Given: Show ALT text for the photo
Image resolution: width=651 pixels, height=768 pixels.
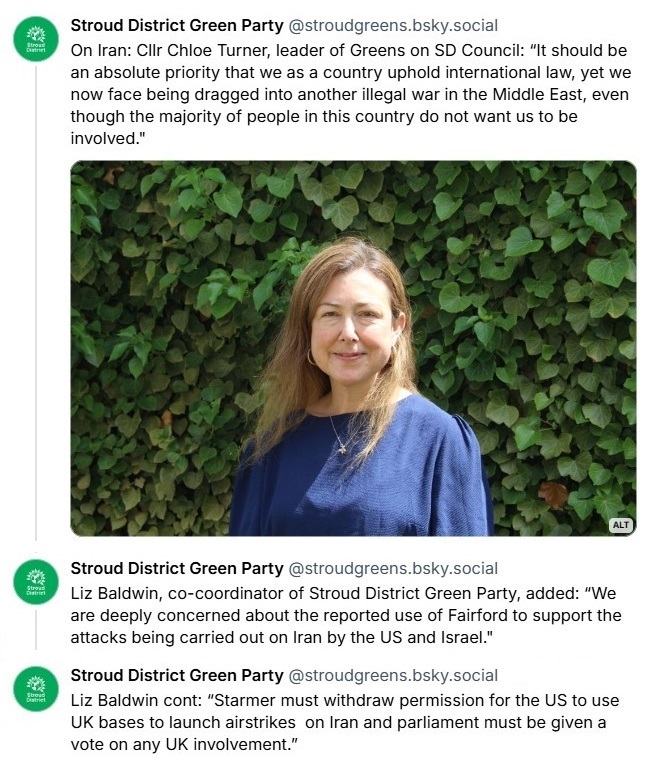Looking at the screenshot, I should (x=621, y=525).
